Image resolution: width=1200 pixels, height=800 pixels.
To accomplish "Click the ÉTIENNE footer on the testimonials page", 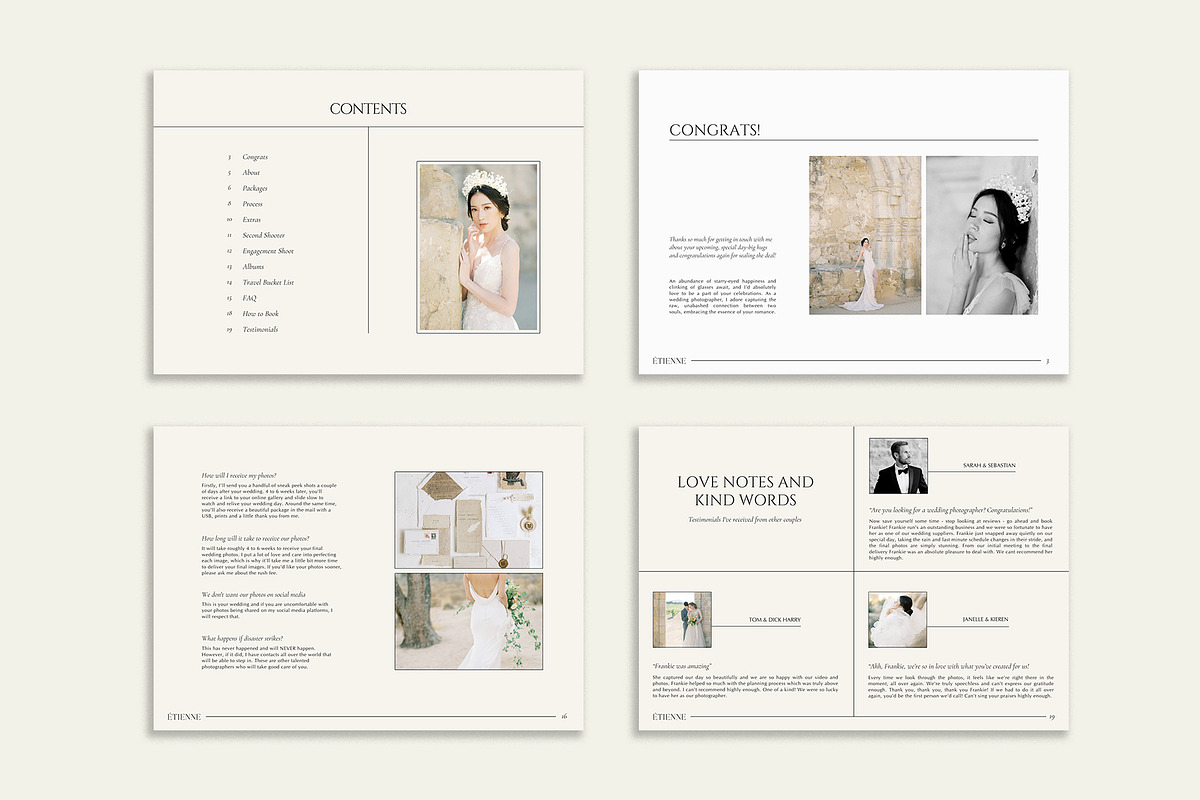I will pos(670,717).
